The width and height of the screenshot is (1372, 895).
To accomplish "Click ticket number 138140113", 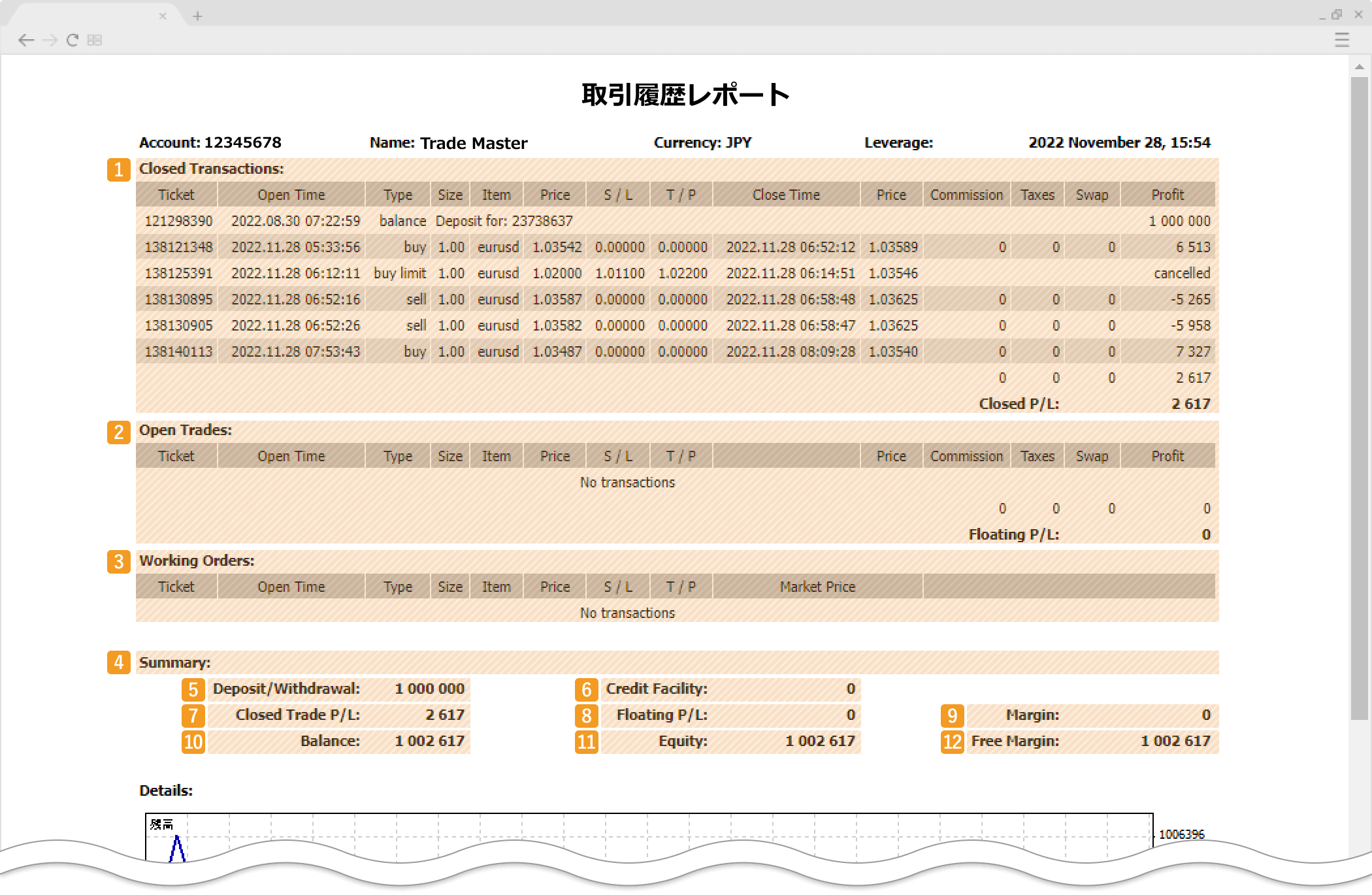I will coord(178,351).
